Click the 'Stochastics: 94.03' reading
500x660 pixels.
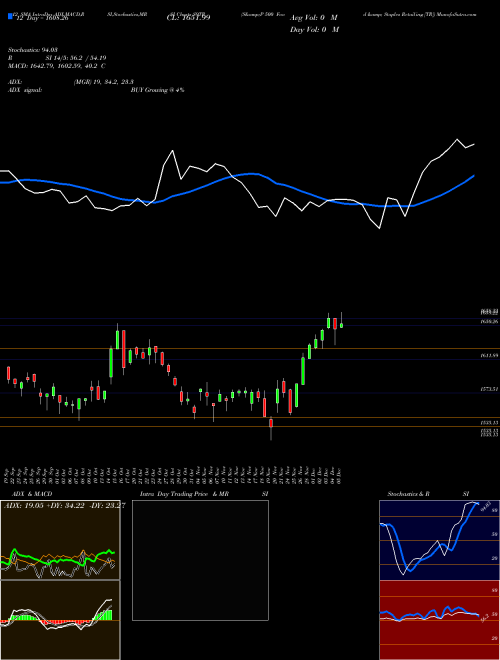(32, 50)
